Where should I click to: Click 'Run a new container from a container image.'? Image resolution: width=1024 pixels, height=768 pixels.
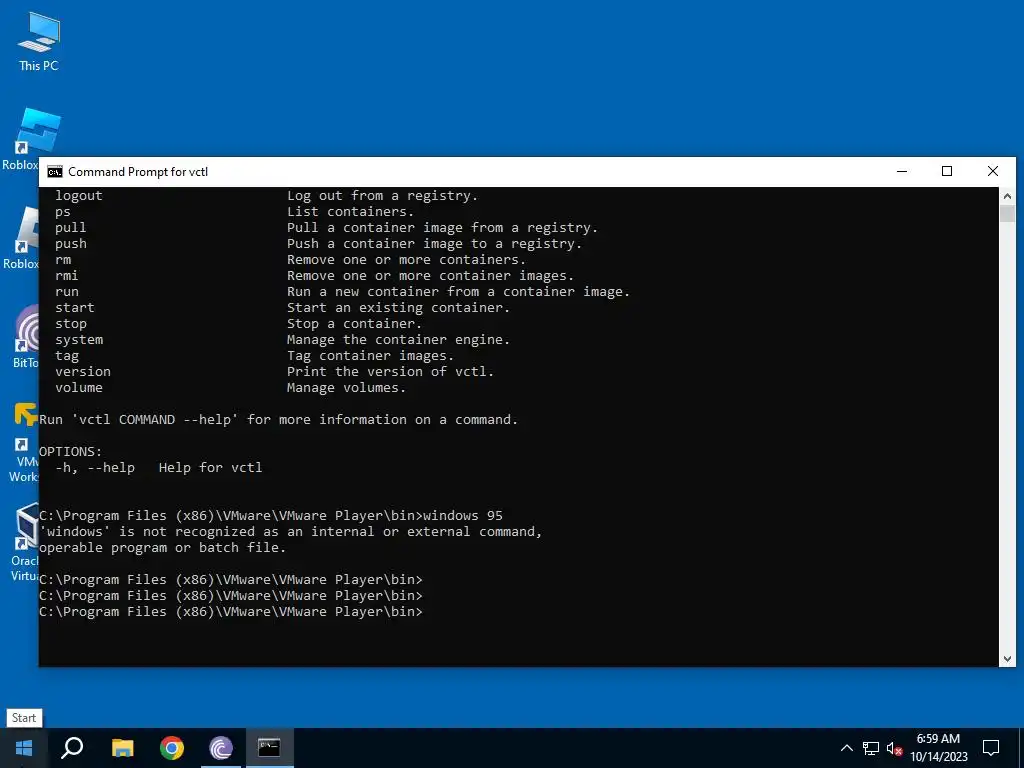[458, 291]
